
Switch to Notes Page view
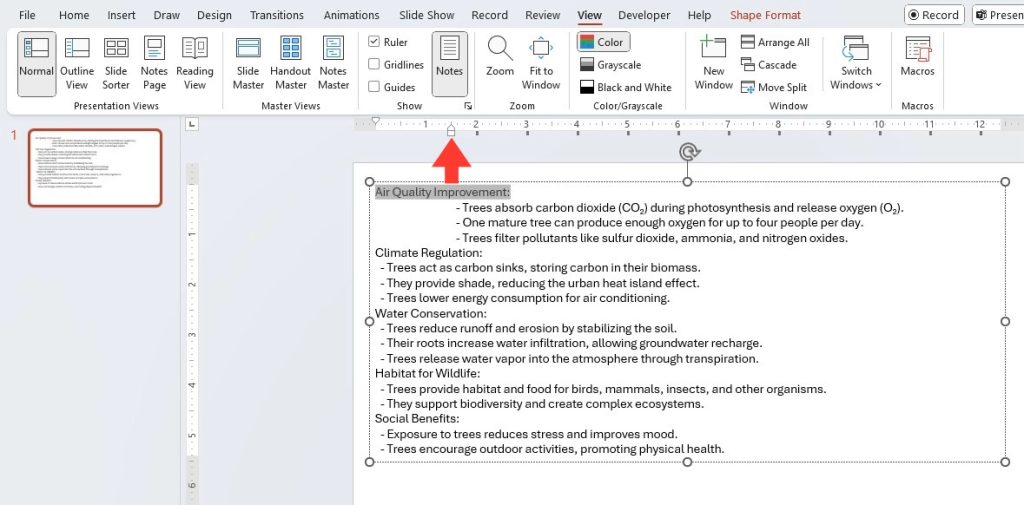154,64
